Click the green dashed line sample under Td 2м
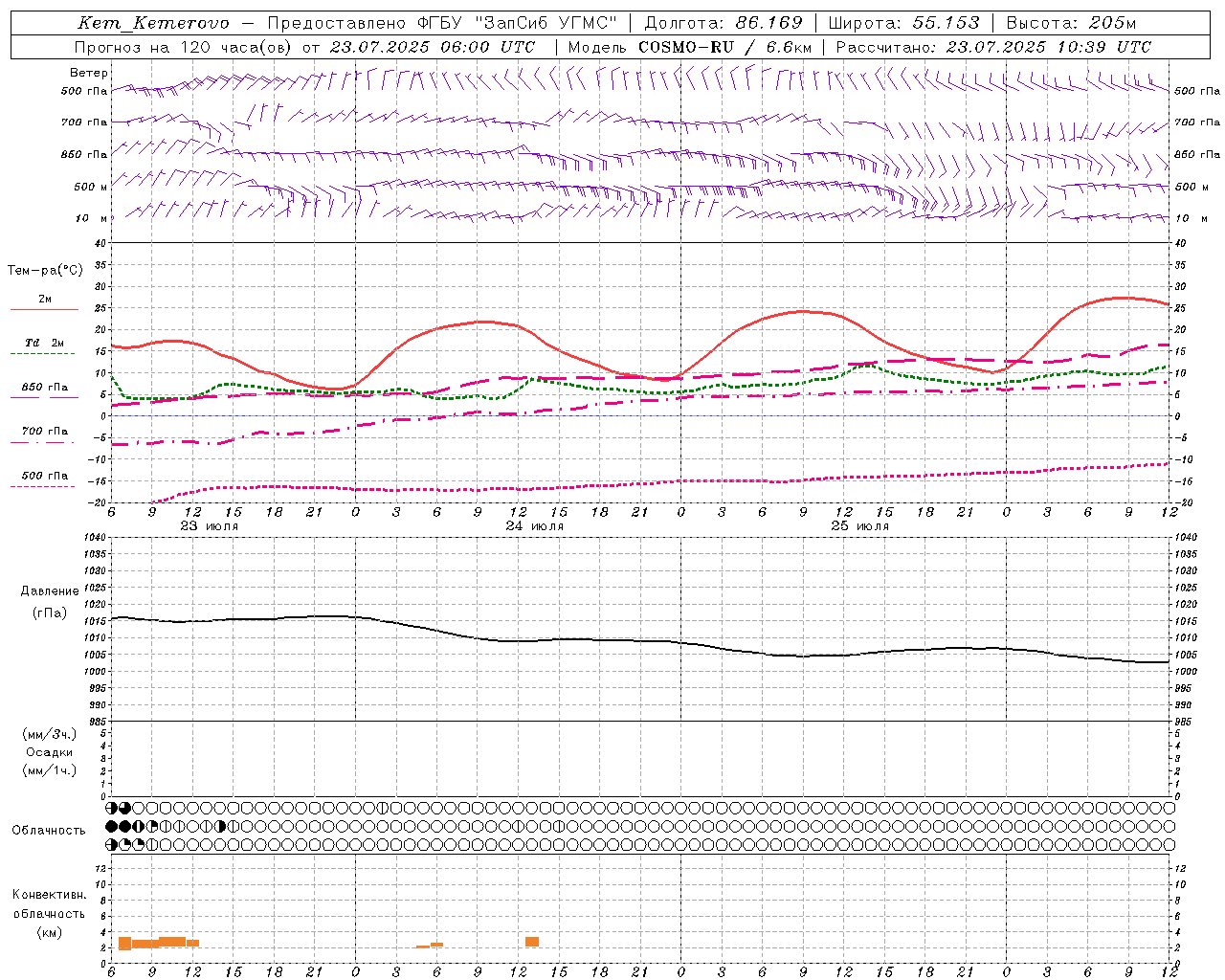 [x=43, y=354]
